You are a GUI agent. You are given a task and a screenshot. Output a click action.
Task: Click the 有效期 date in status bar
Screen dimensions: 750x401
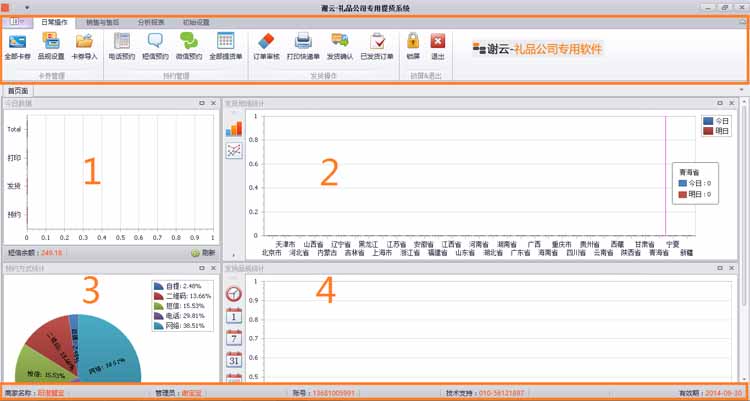pyautogui.click(x=724, y=393)
